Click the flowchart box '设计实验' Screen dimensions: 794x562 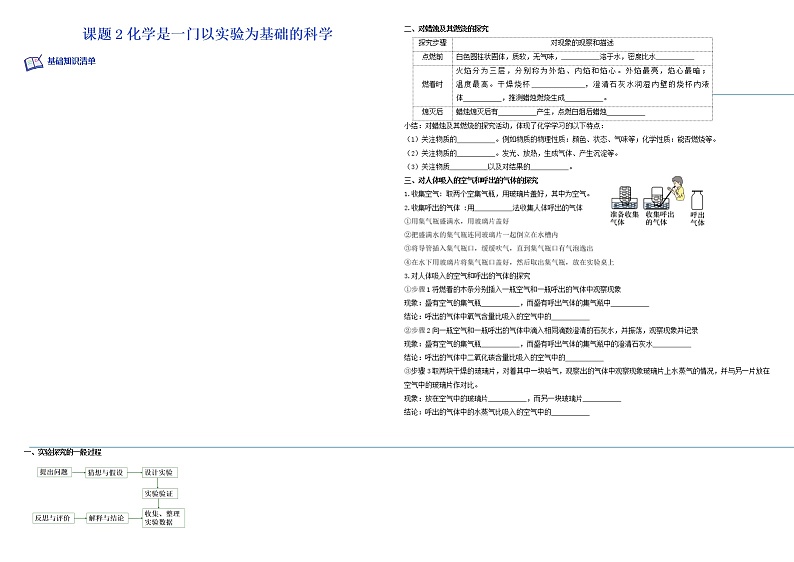tap(158, 472)
